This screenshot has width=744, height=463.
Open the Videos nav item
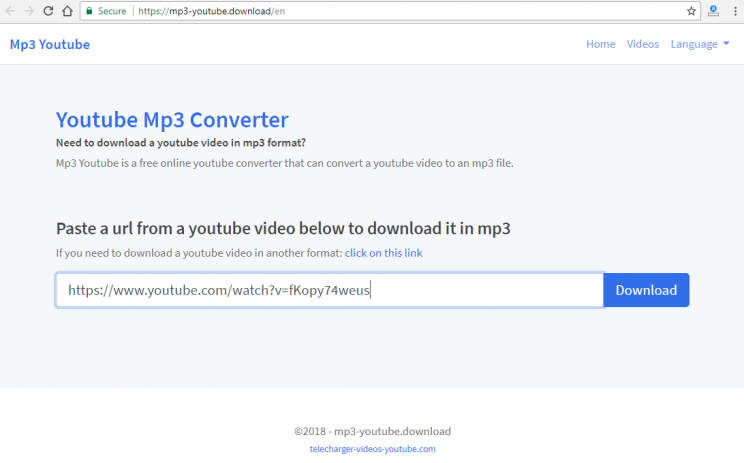[x=642, y=44]
